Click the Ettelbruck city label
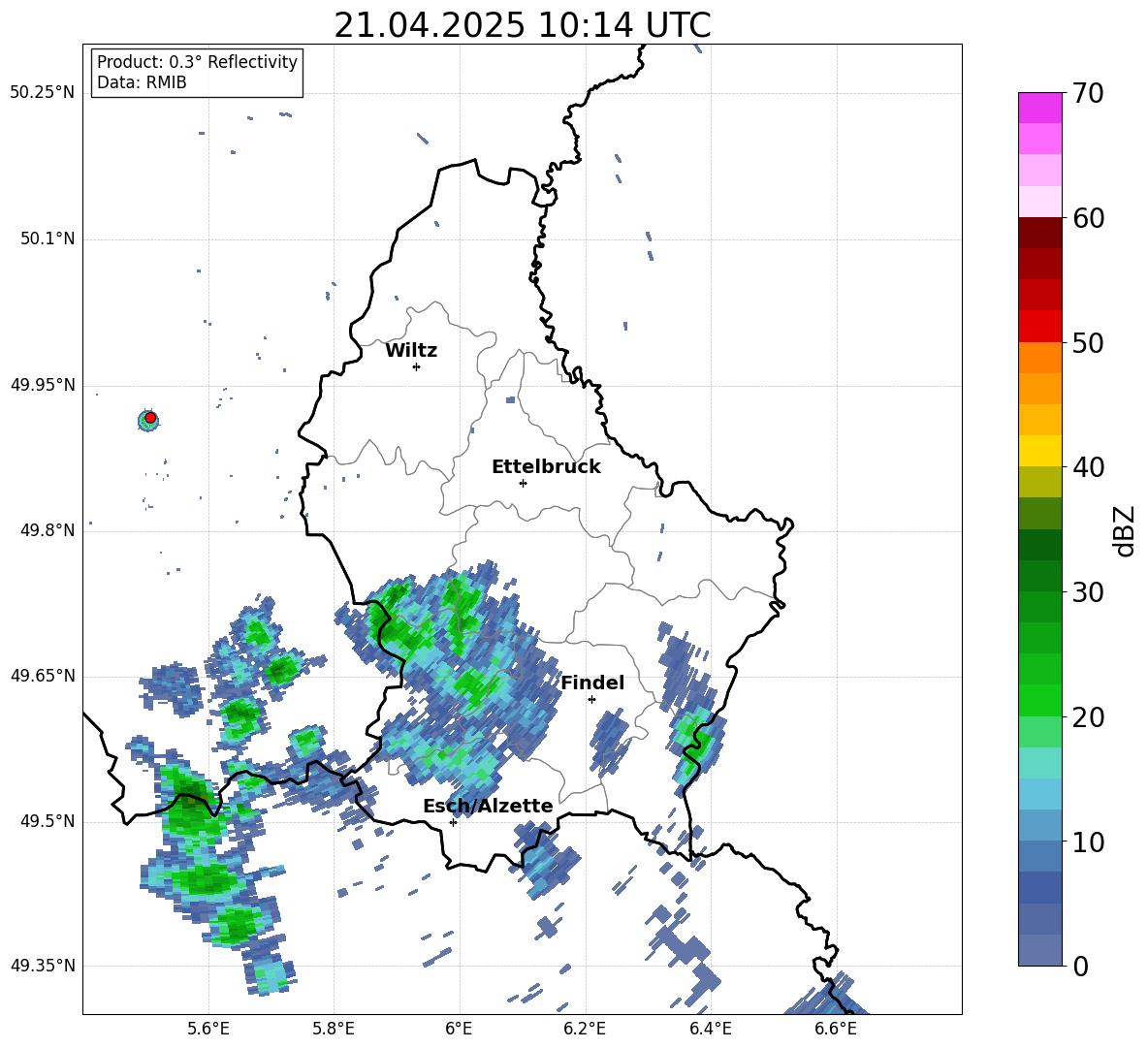Screen dimensions: 1148x1048 546,467
